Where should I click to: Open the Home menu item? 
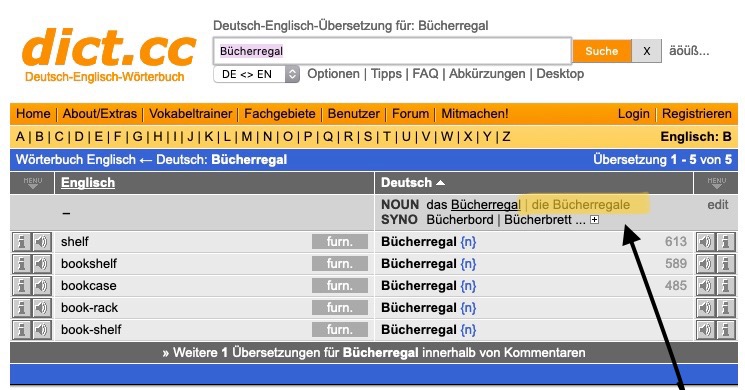pyautogui.click(x=33, y=114)
